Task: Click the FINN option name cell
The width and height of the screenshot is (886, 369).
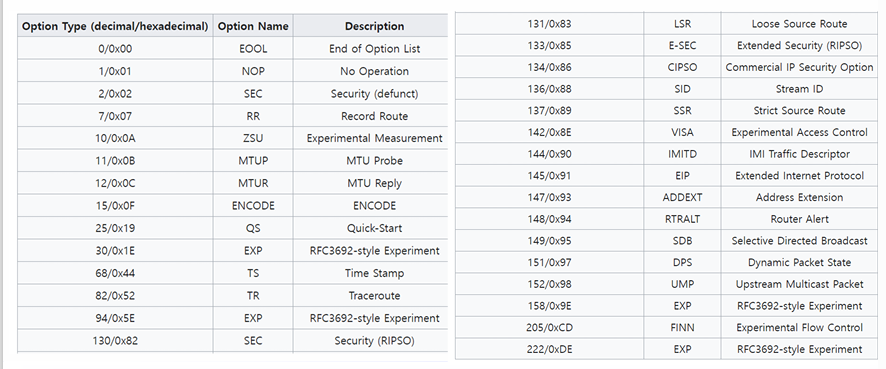Action: pos(682,328)
